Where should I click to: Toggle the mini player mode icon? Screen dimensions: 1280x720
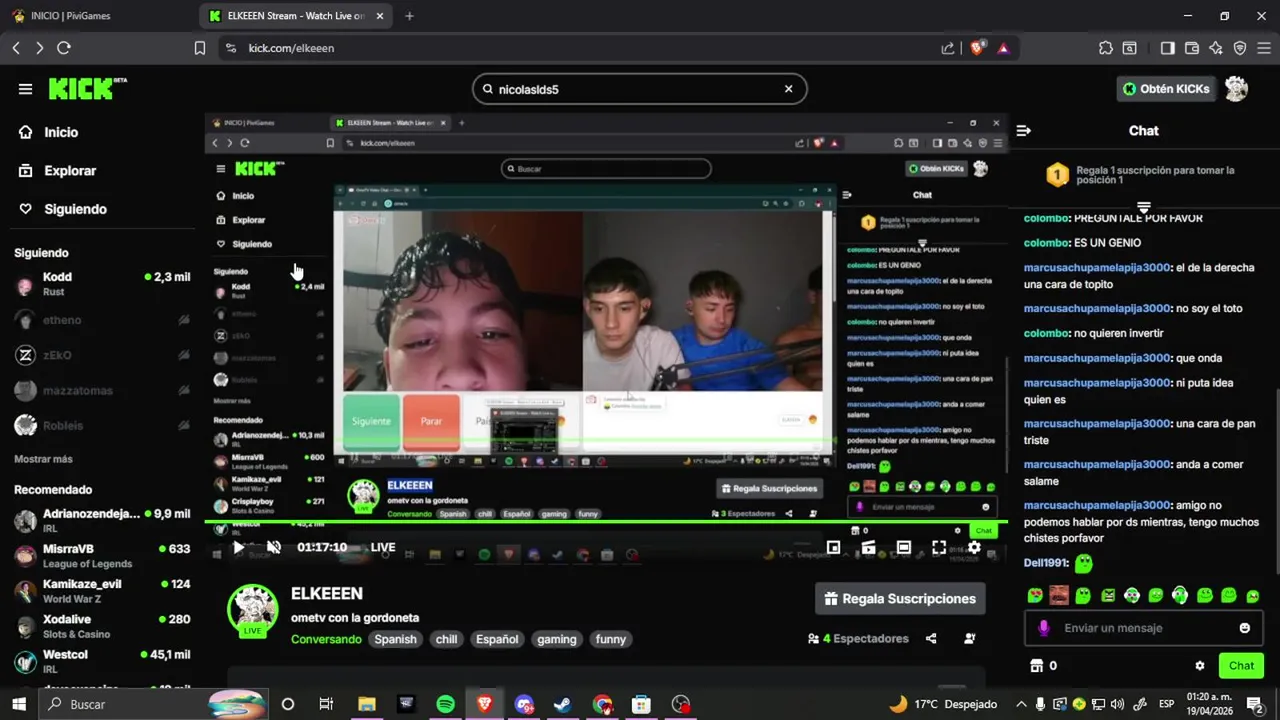coord(833,547)
